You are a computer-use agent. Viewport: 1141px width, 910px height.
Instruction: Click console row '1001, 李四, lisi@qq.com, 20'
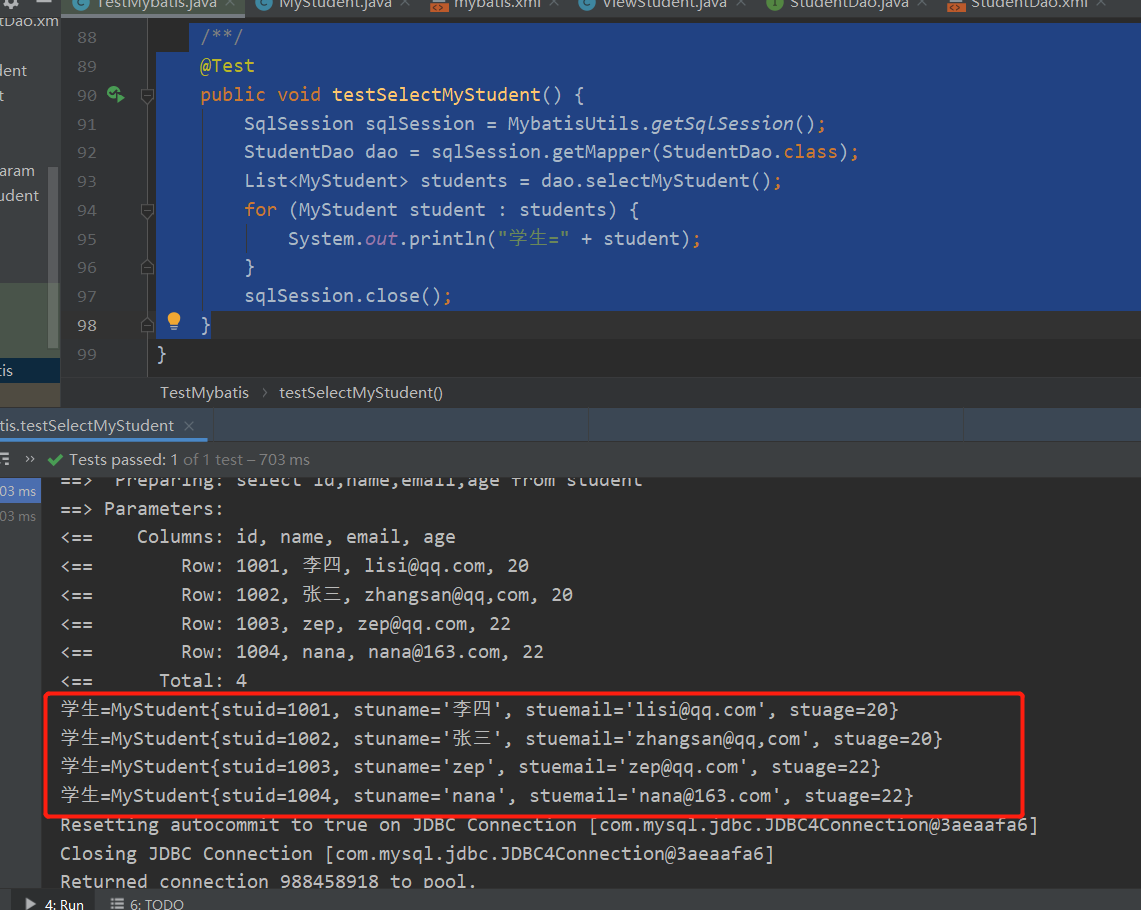coord(382,566)
